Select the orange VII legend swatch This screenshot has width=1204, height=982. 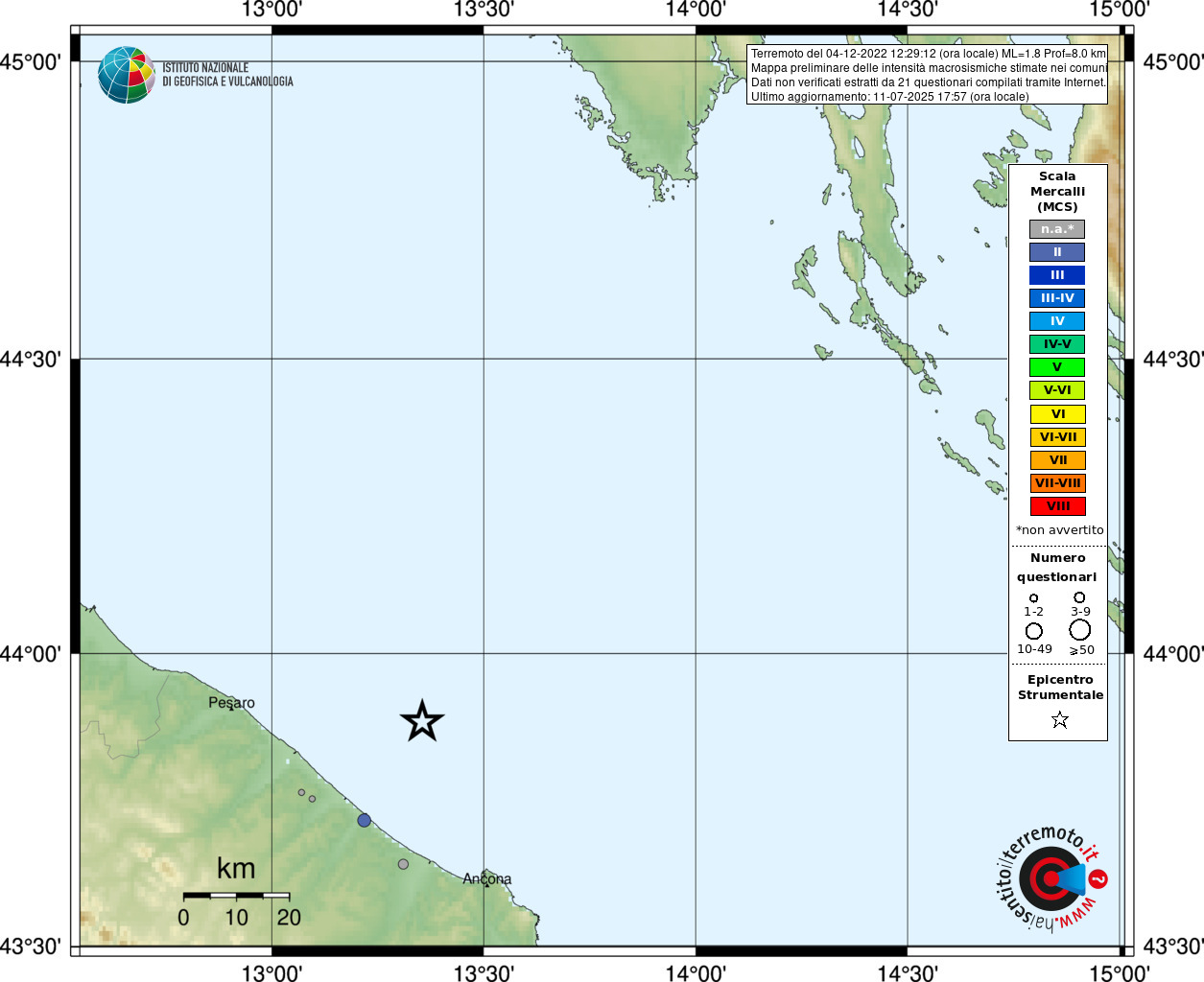(1057, 460)
